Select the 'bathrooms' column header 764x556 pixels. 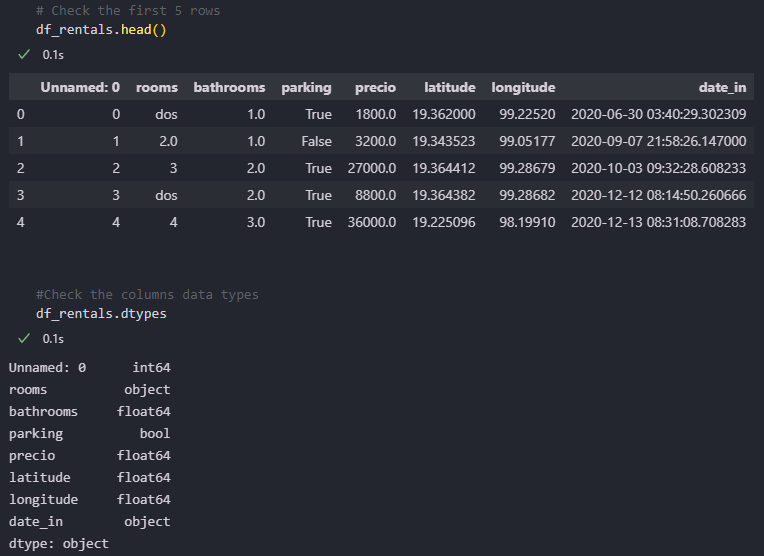(229, 88)
